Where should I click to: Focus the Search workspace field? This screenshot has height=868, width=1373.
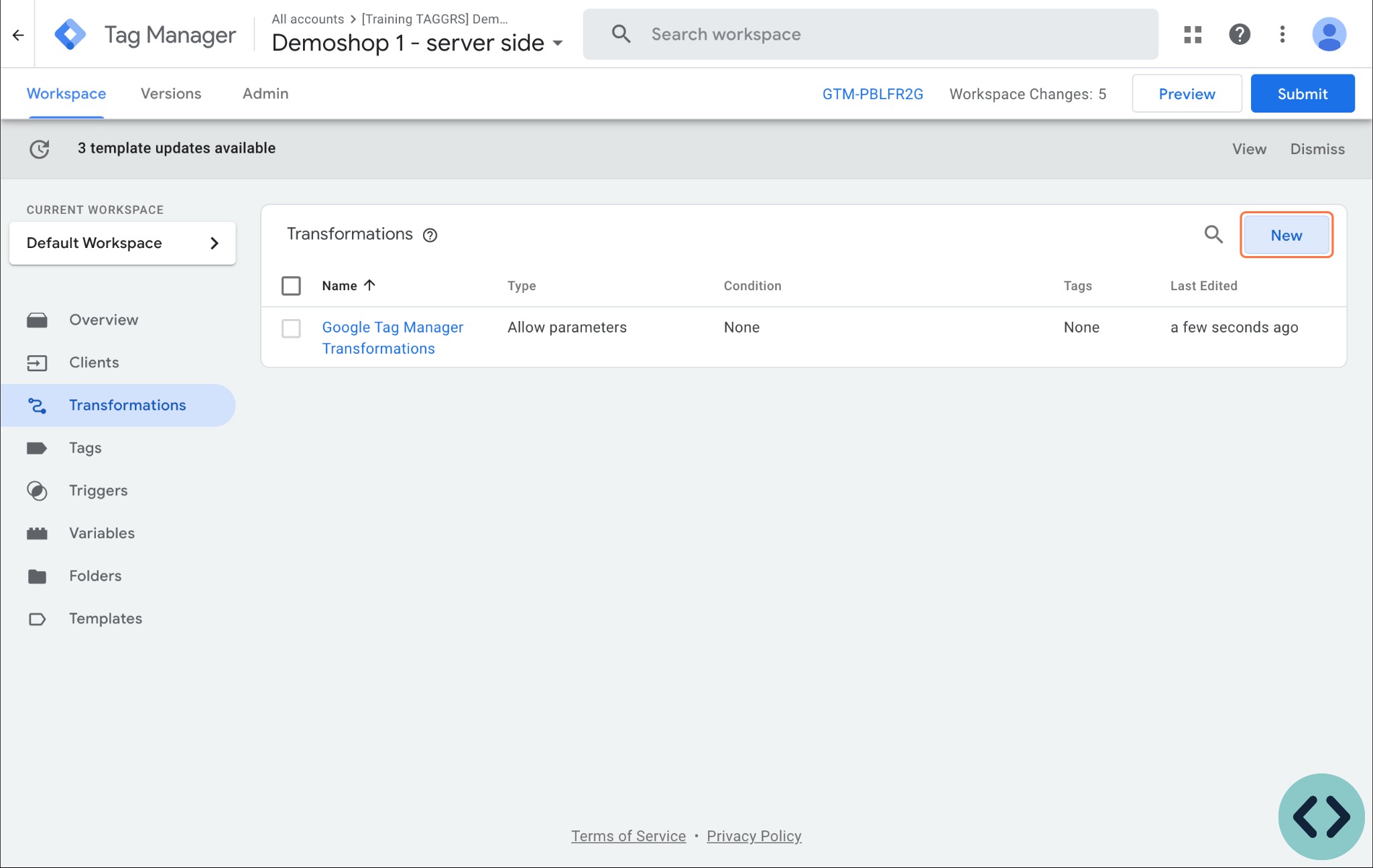(870, 34)
